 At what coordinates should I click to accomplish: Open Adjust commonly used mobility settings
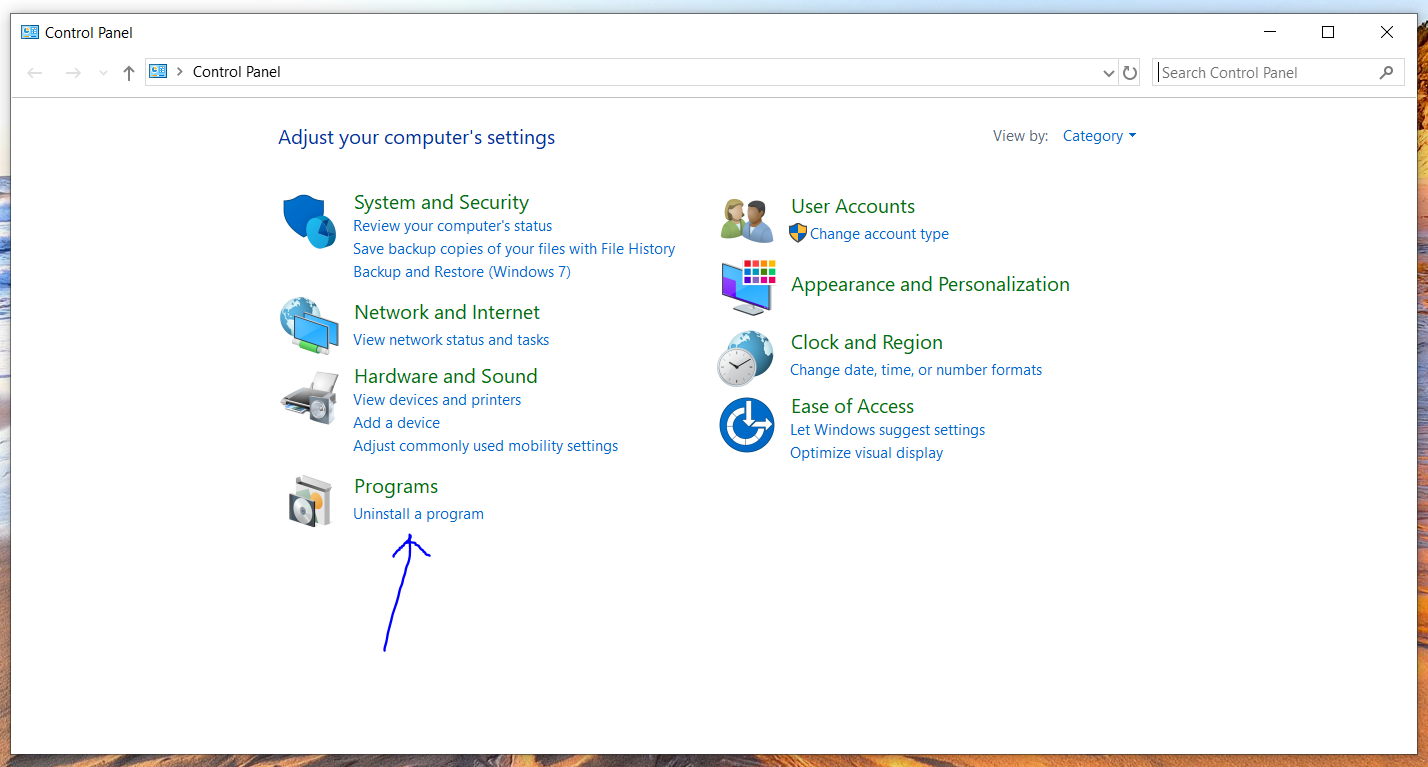point(485,446)
